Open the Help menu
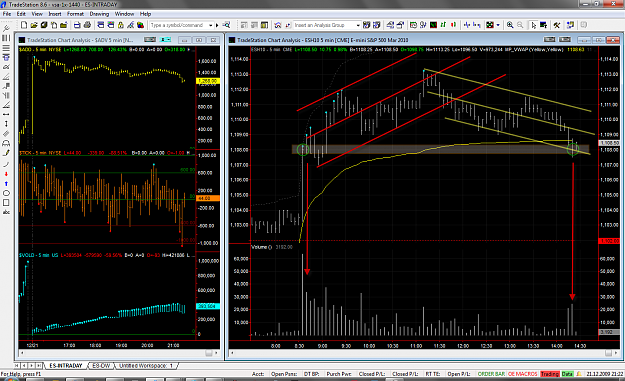Screen dimensions: 625x381 145,14
